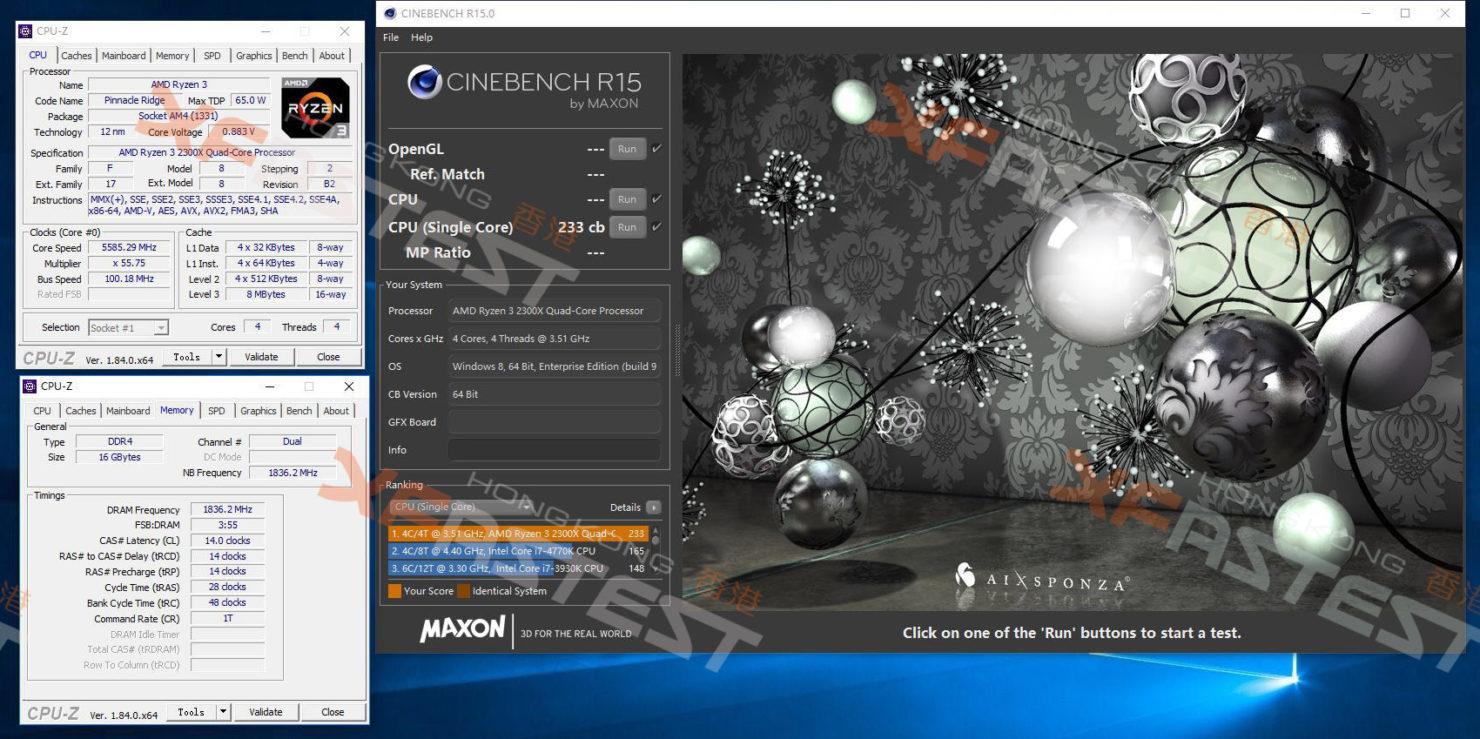This screenshot has width=1480, height=739.
Task: Click the Core Voltage value 0.883 V
Action: point(238,132)
